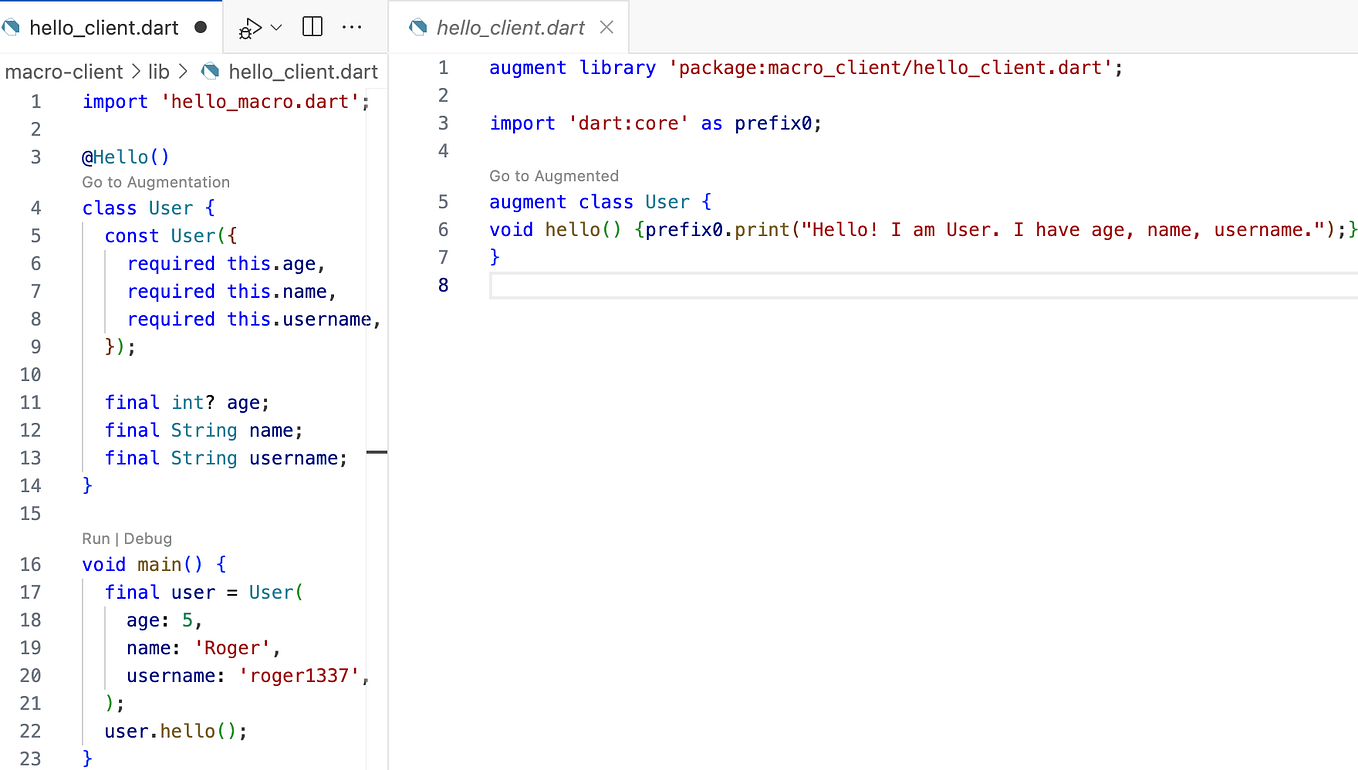
Task: Select the @Hello() annotation in the code
Action: click(x=125, y=156)
